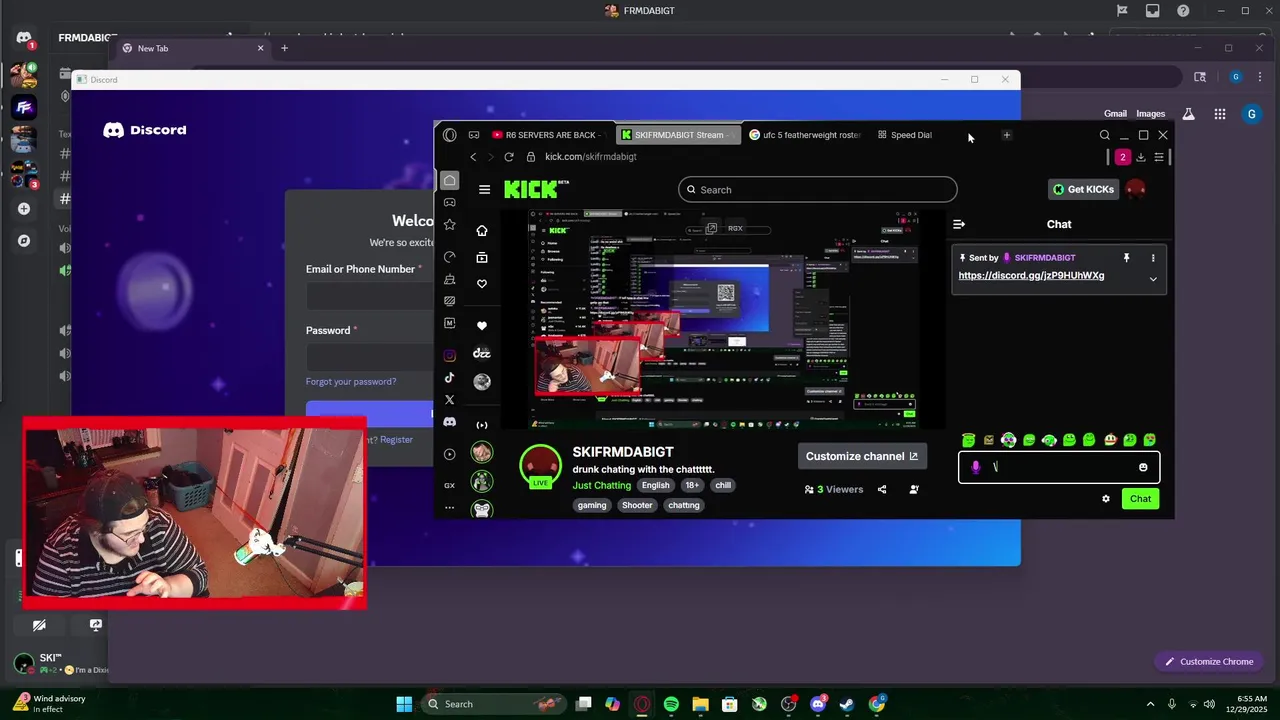
Task: Open the Kick hamburger menu
Action: (x=484, y=189)
